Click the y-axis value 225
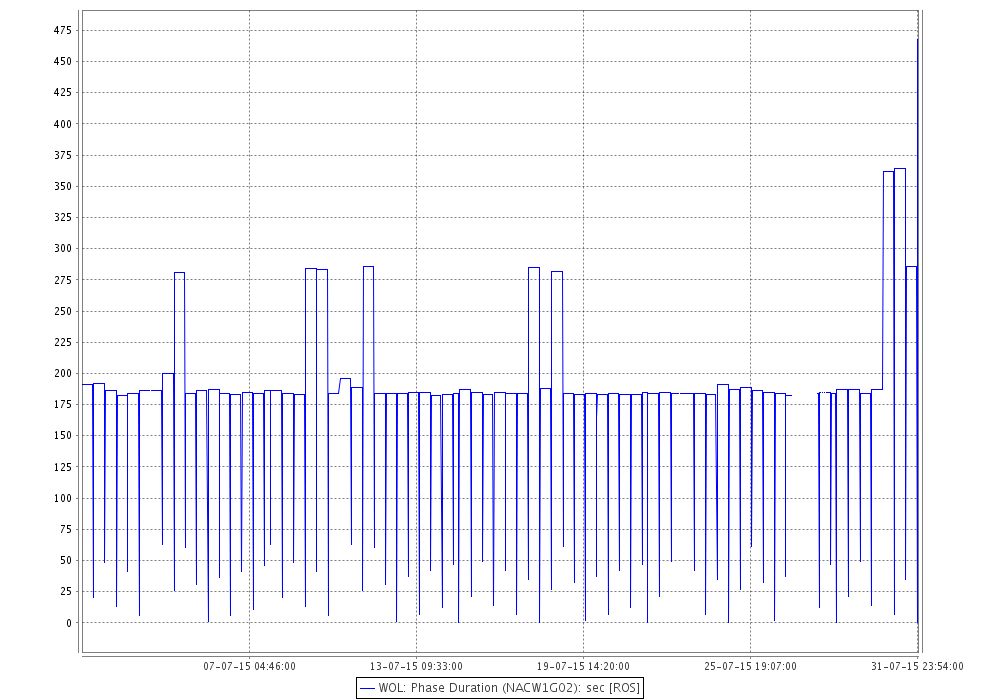 point(62,342)
